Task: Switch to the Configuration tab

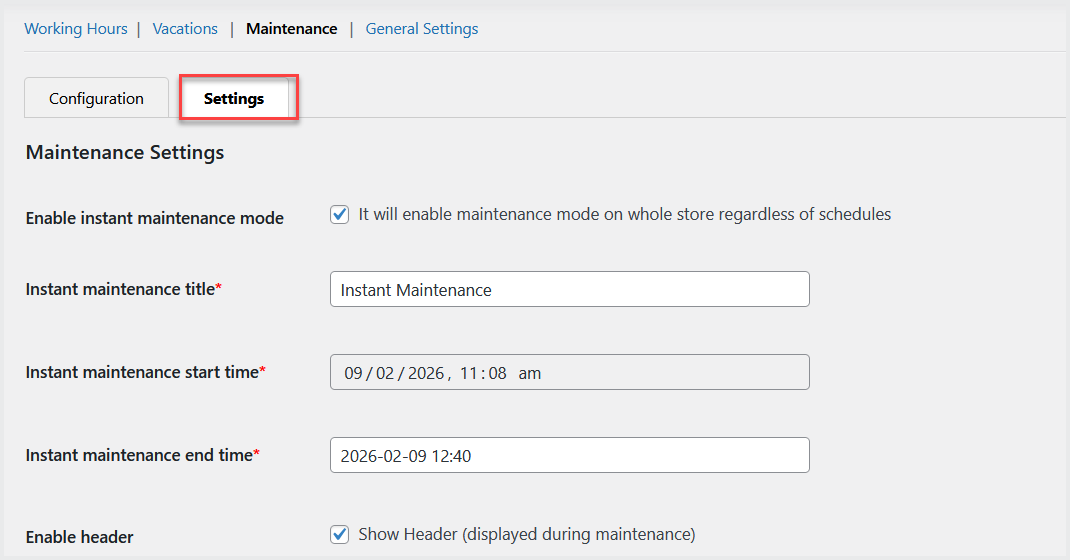Action: pyautogui.click(x=96, y=99)
